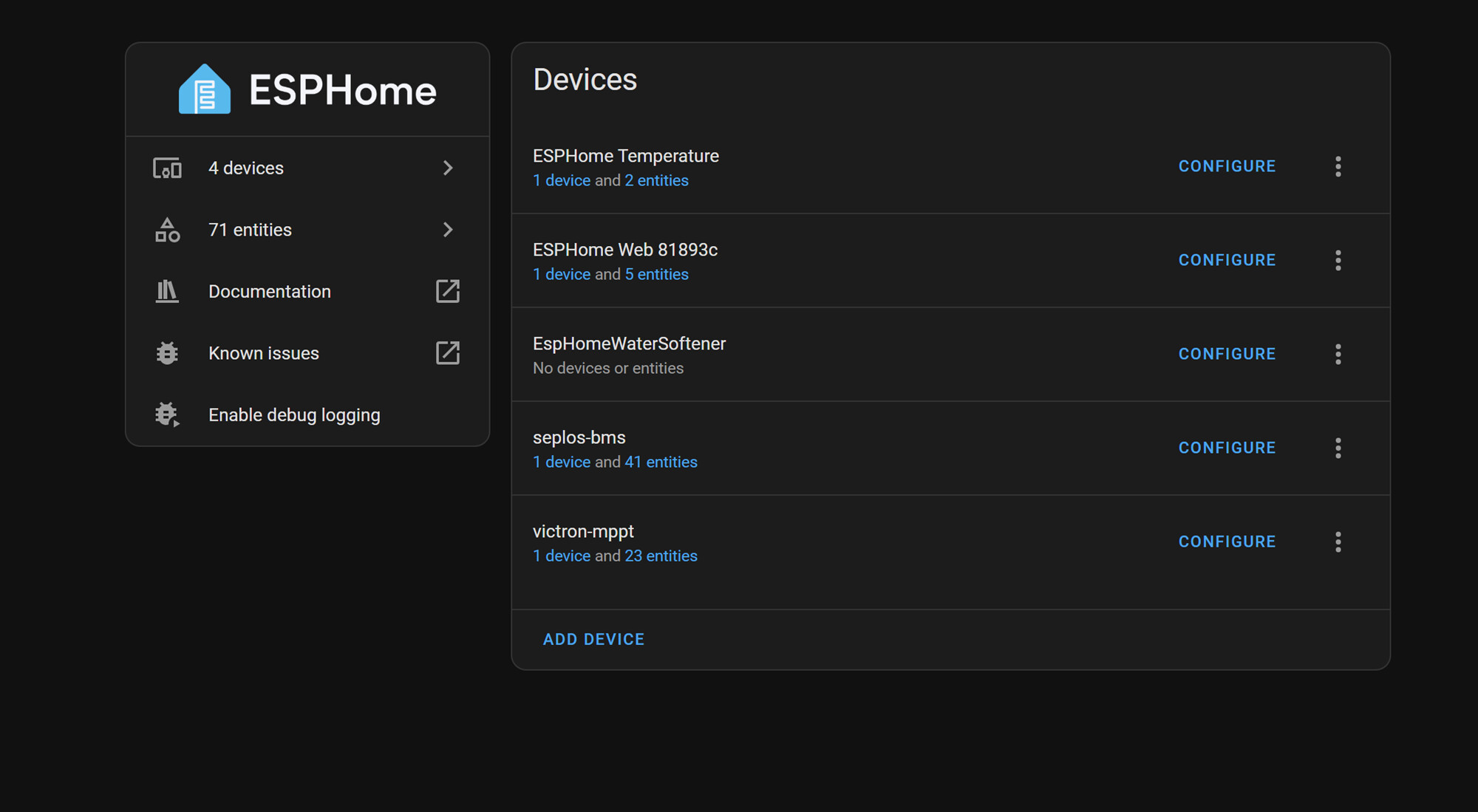
Task: Open the three-dot menu for ESPHome Web 81893c
Action: click(1338, 260)
